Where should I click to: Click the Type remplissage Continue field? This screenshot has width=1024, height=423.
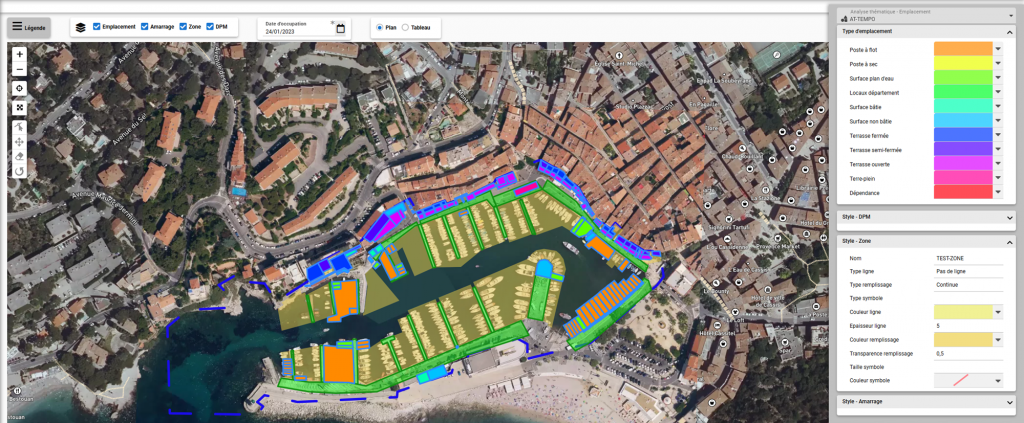[968, 285]
